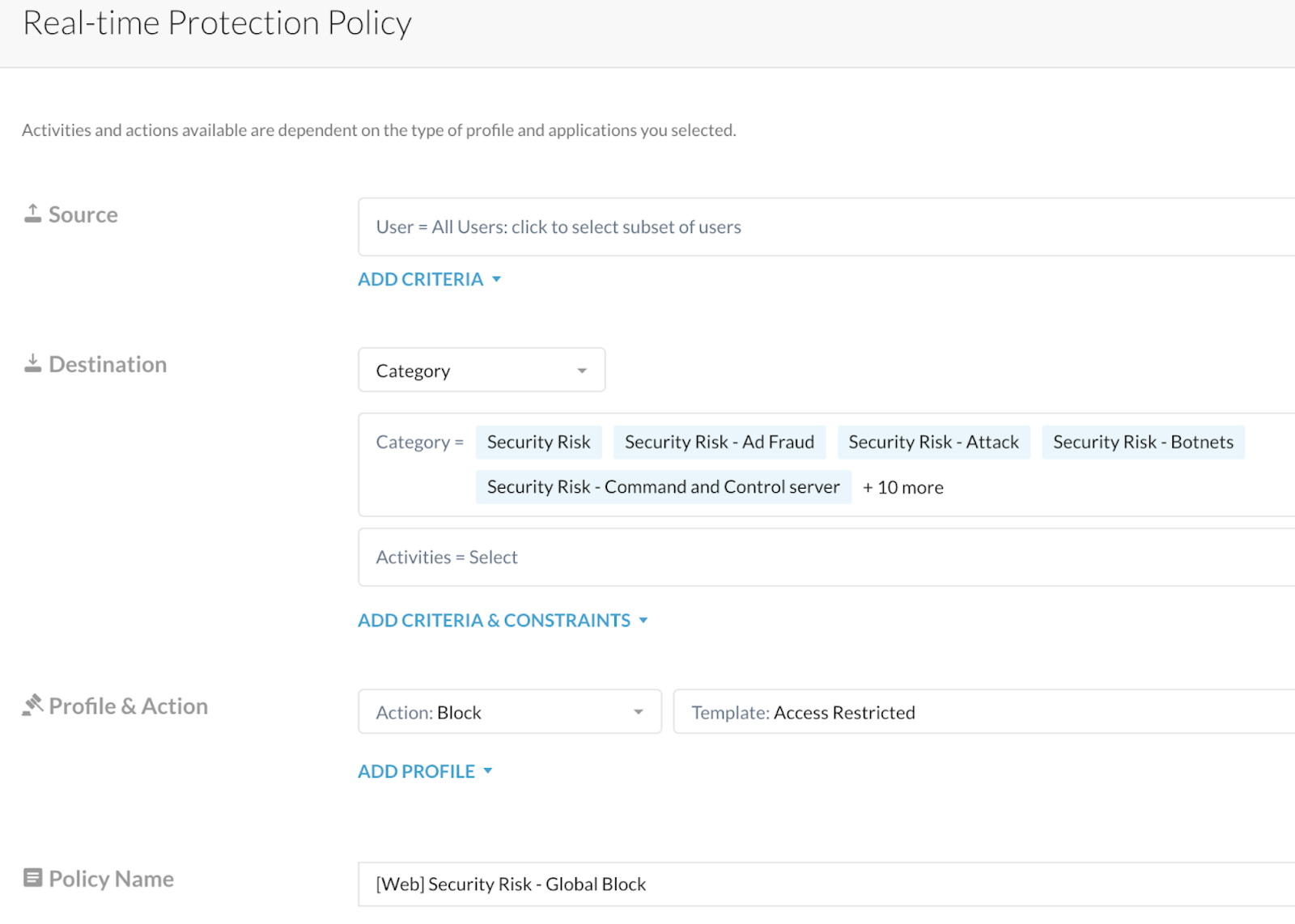
Task: Click the activities and actions description text
Action: click(x=379, y=130)
